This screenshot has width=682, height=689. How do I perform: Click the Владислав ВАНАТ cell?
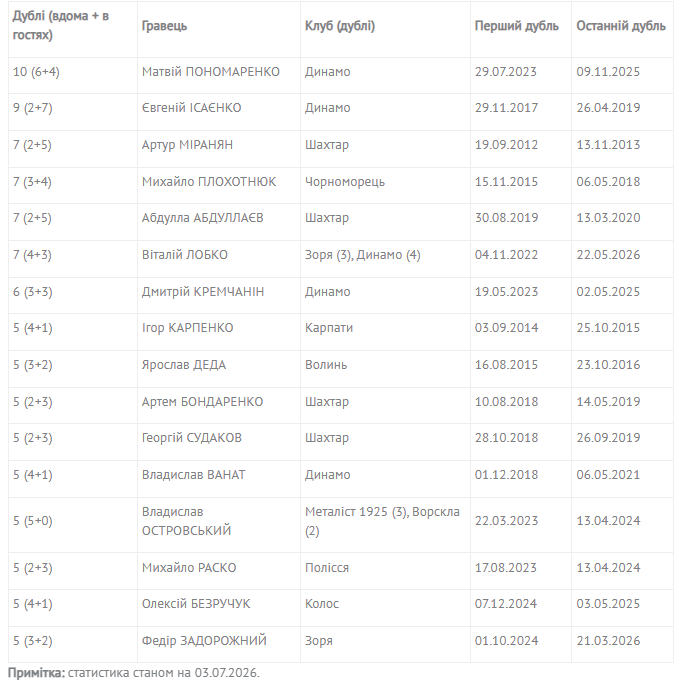(x=193, y=475)
